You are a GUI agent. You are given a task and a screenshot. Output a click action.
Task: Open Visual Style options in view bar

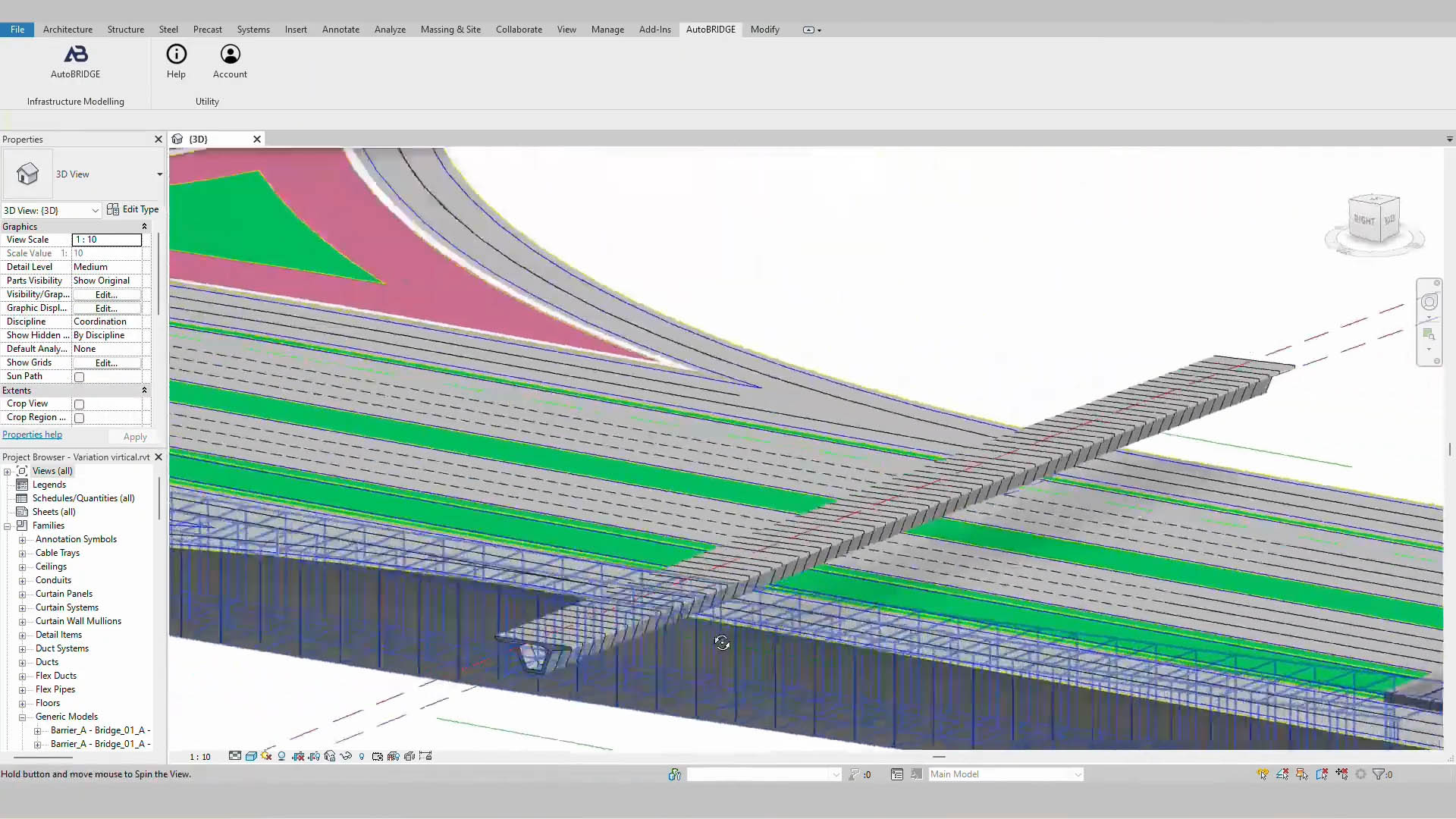tap(251, 756)
